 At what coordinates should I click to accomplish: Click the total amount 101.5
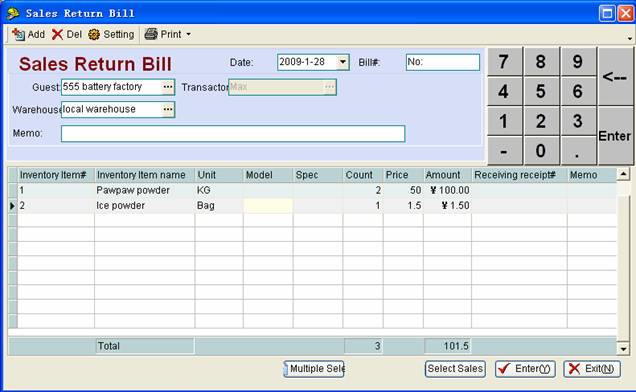point(448,346)
